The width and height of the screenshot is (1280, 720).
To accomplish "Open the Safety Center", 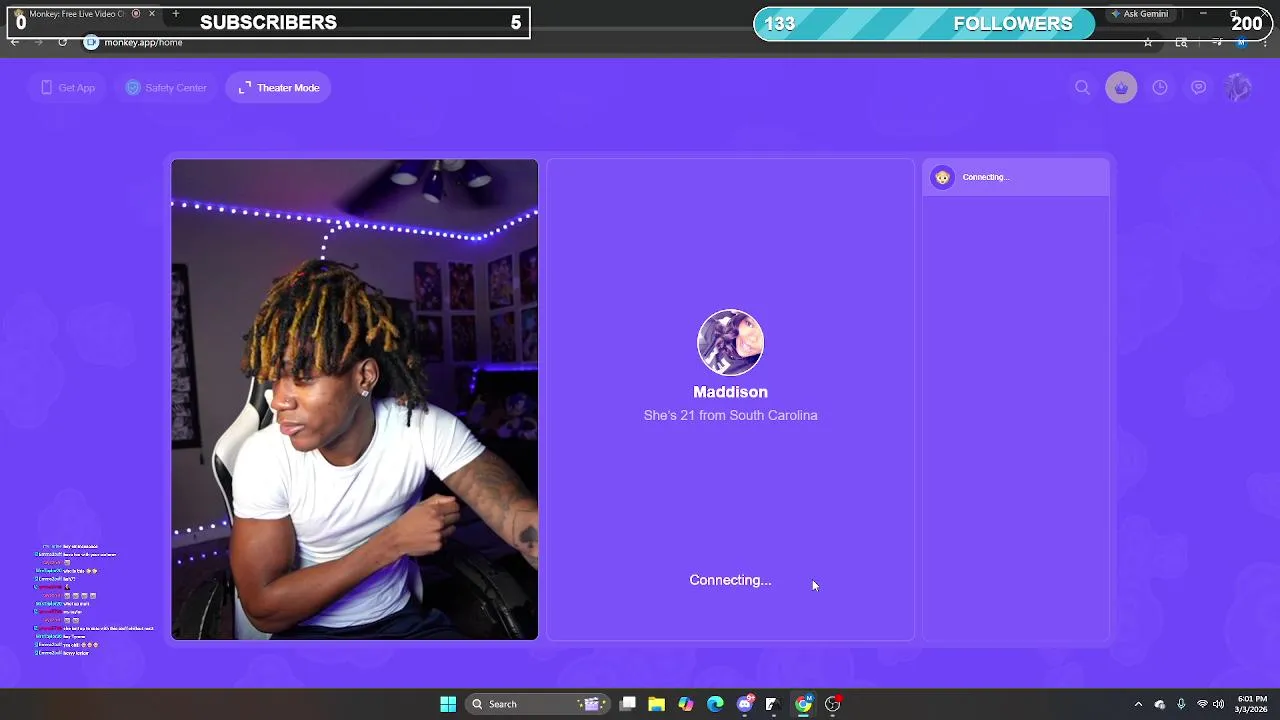I will (166, 88).
